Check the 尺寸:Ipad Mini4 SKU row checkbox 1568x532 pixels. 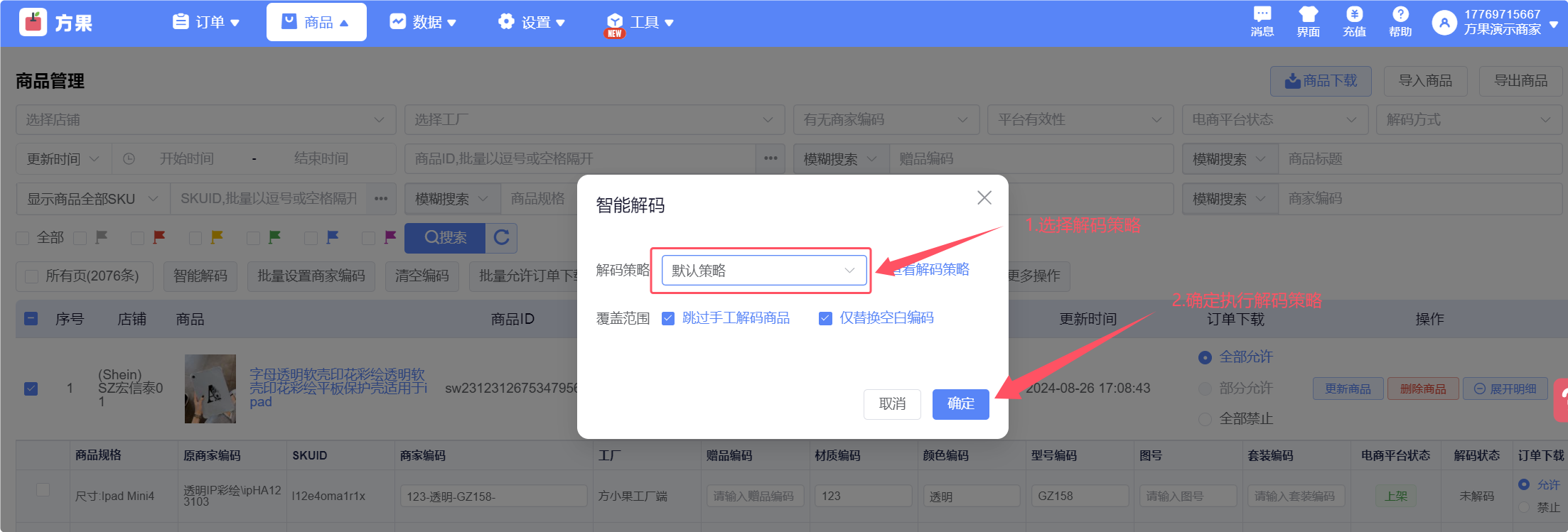tap(43, 489)
